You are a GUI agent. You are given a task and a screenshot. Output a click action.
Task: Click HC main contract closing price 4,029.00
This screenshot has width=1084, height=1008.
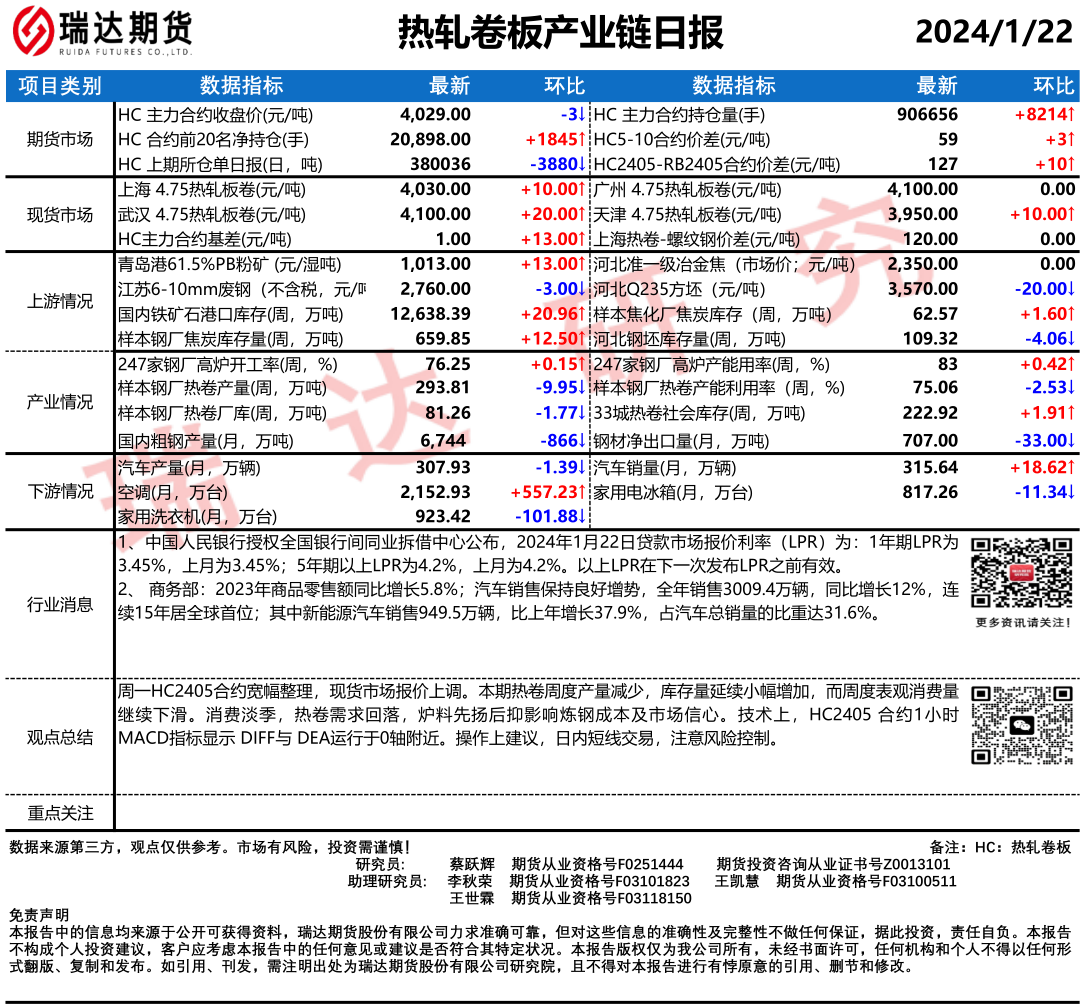pos(434,115)
